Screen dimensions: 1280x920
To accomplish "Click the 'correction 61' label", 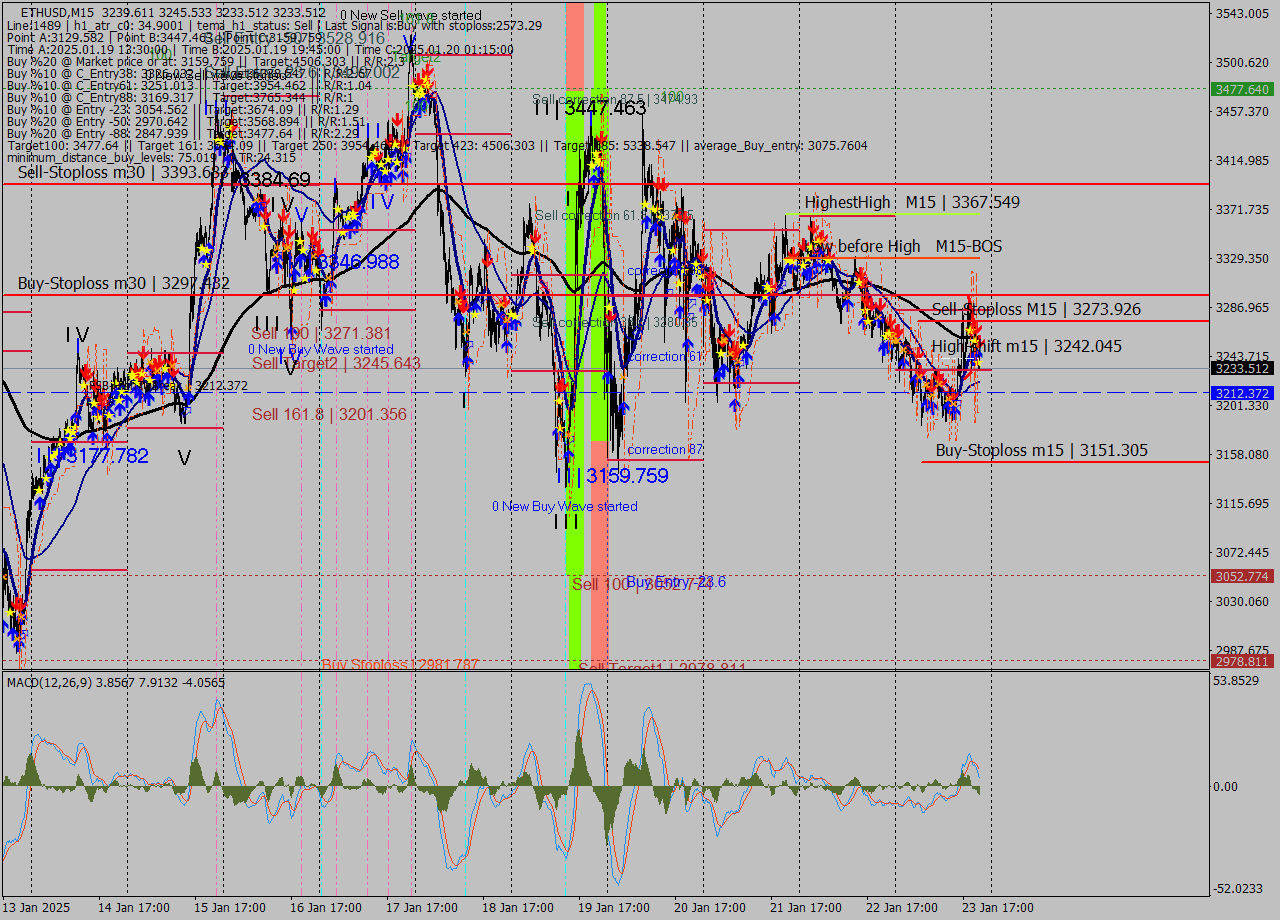I will (664, 356).
